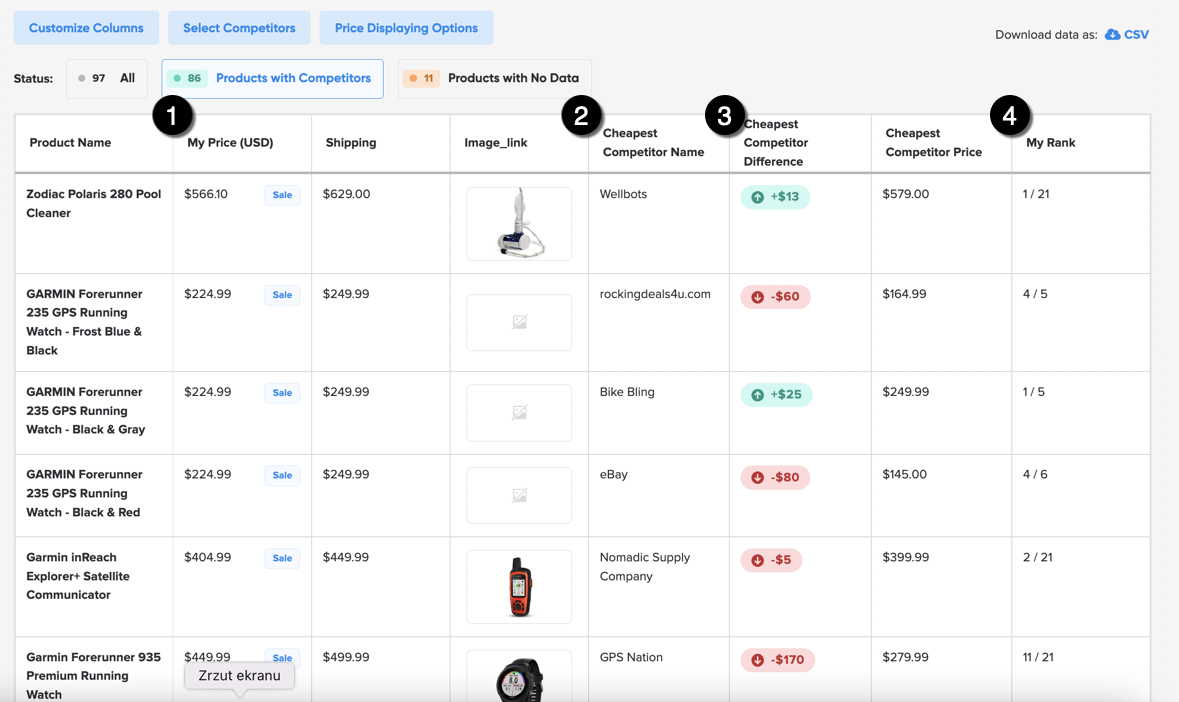
Task: Click the $566.10 price value
Action: coord(206,194)
